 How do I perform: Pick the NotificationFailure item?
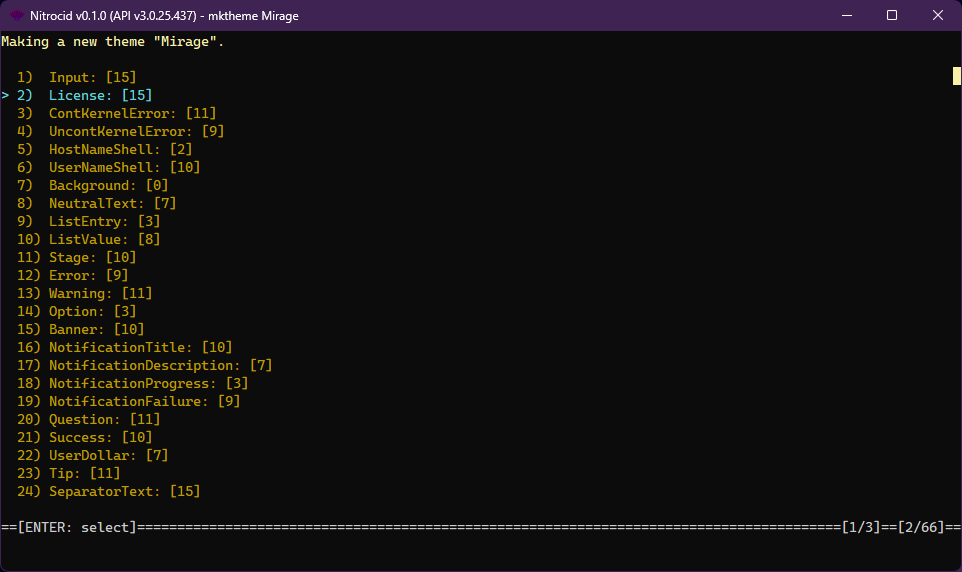[x=144, y=401]
